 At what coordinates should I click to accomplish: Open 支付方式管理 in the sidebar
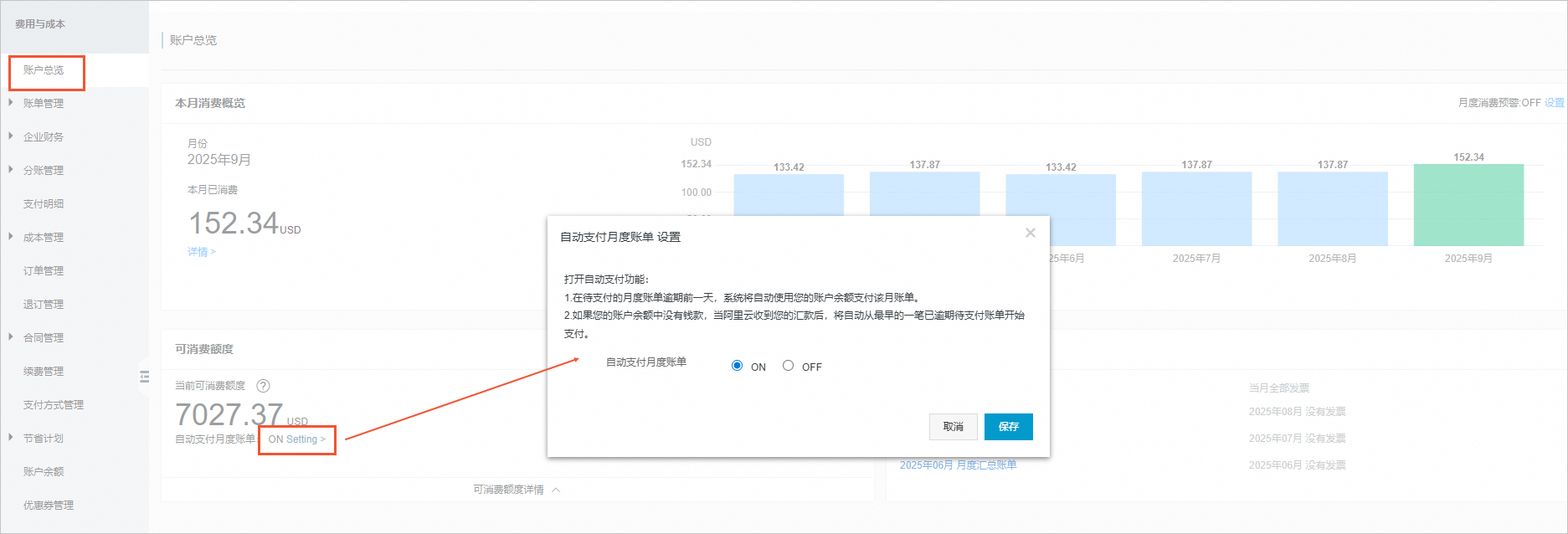coord(54,405)
